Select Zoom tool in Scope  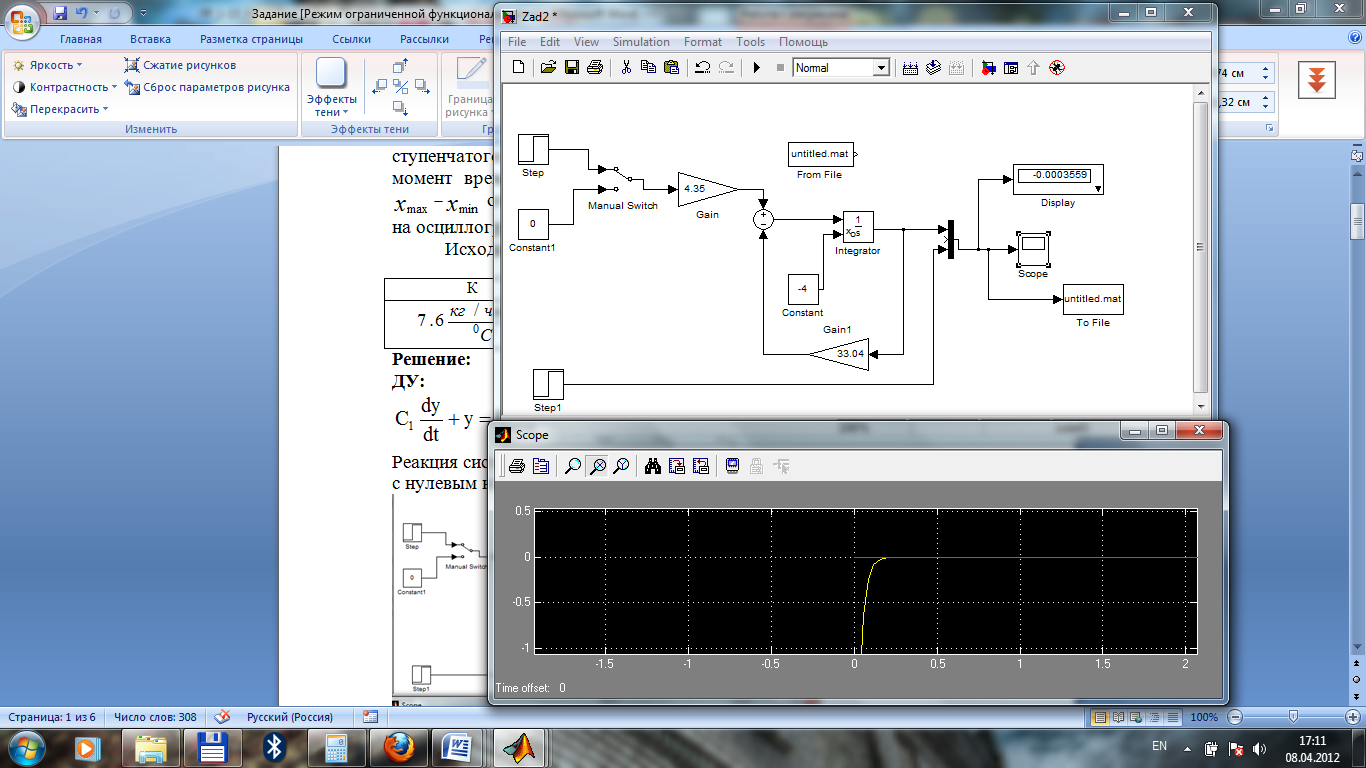tap(573, 465)
